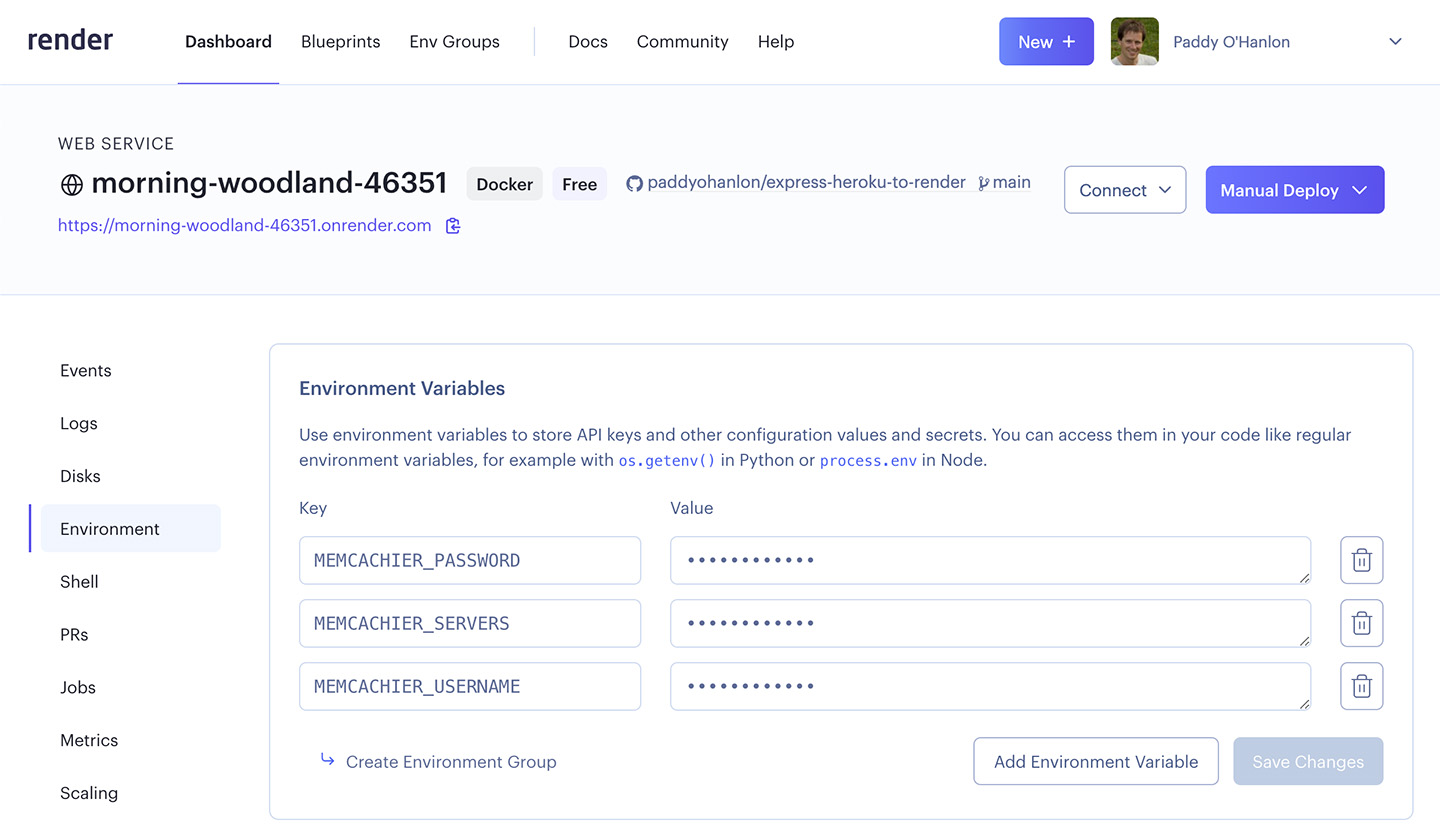Click the Add Environment Variable button

click(1095, 761)
